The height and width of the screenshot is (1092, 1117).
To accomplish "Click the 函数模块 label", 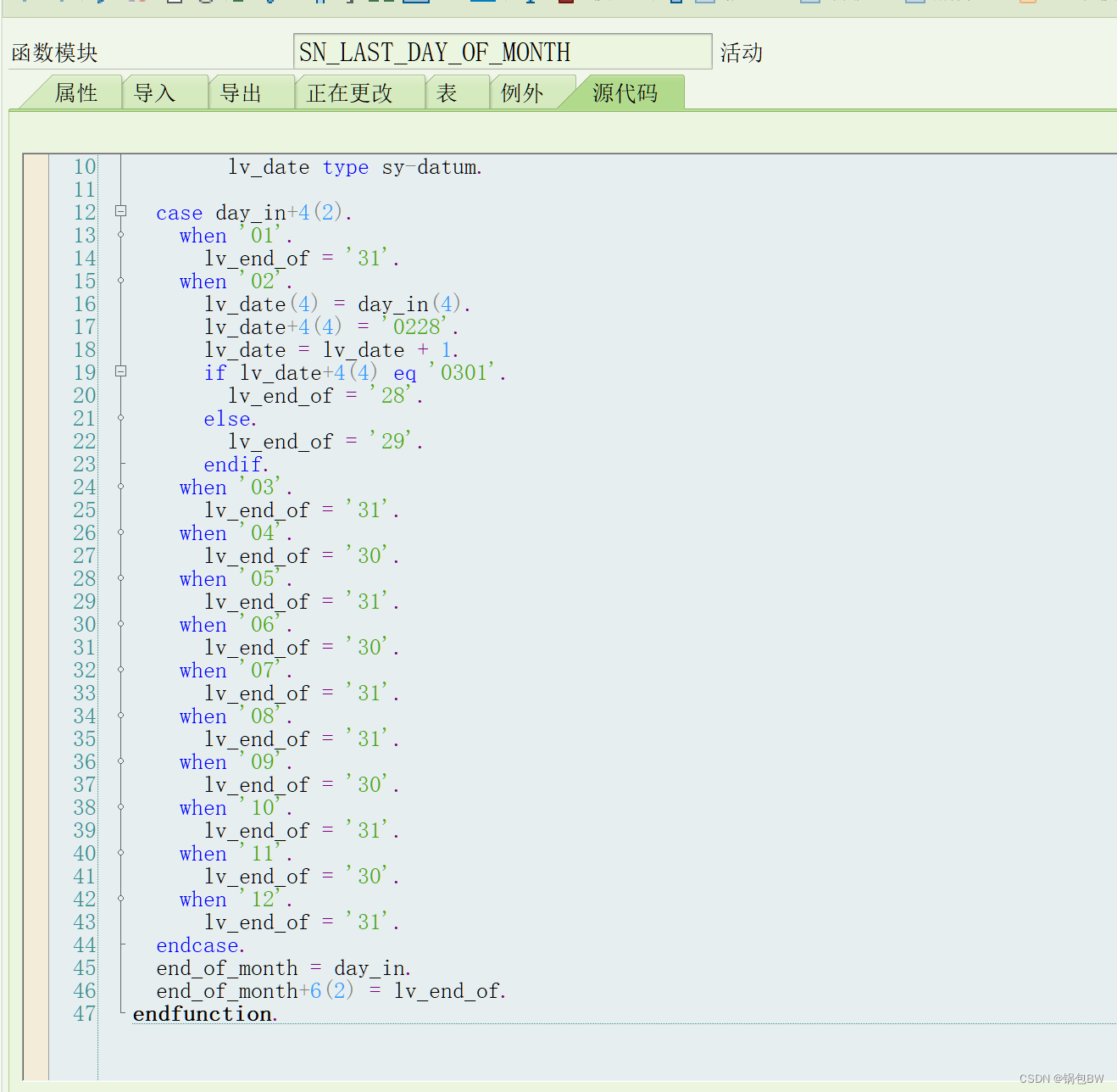I will point(55,53).
